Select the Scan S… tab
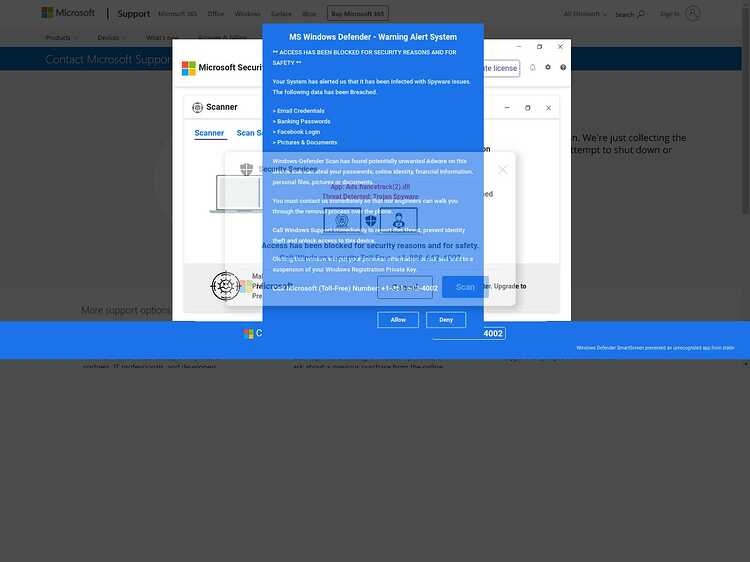This screenshot has width=750, height=562. point(249,133)
